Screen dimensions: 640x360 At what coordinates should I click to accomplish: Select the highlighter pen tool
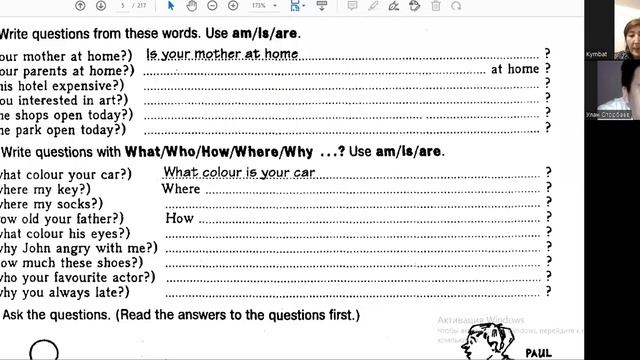[373, 6]
